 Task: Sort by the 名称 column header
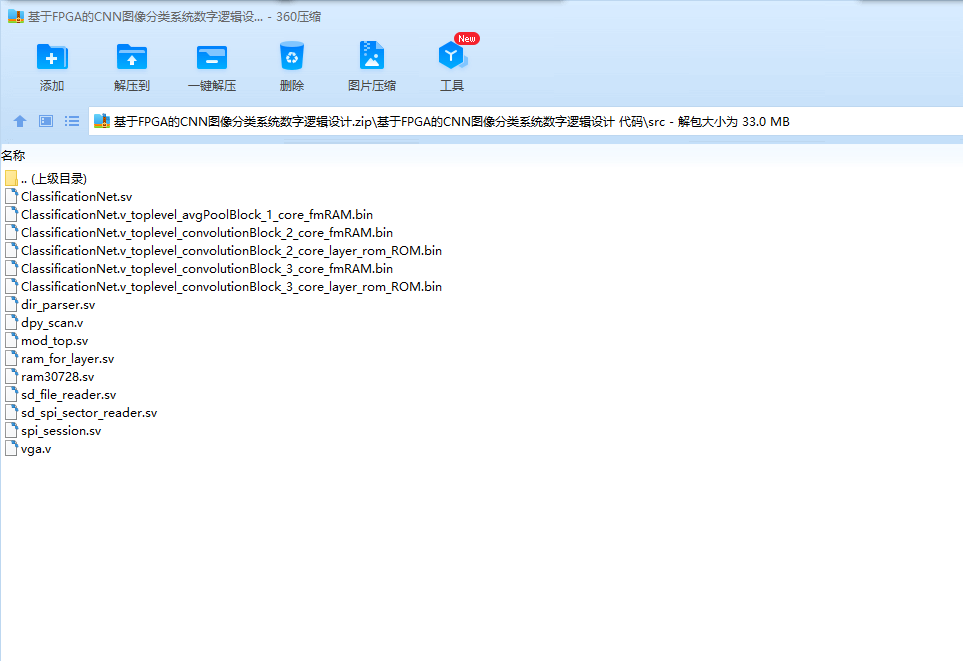(13, 155)
